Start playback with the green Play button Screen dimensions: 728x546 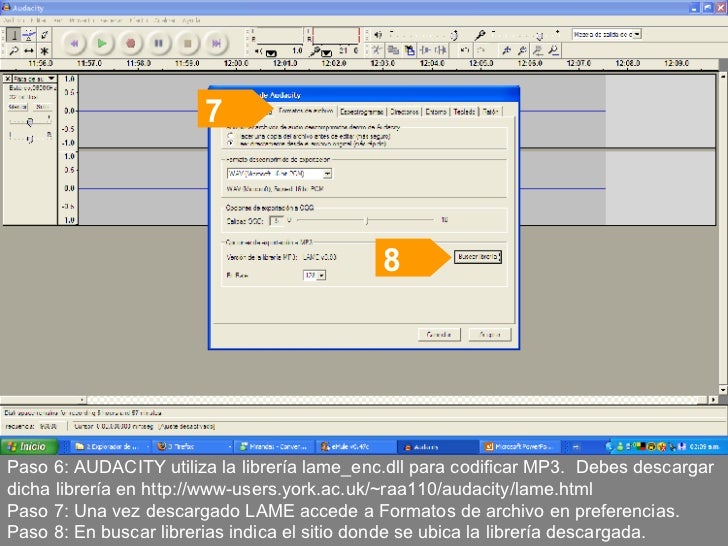(102, 44)
